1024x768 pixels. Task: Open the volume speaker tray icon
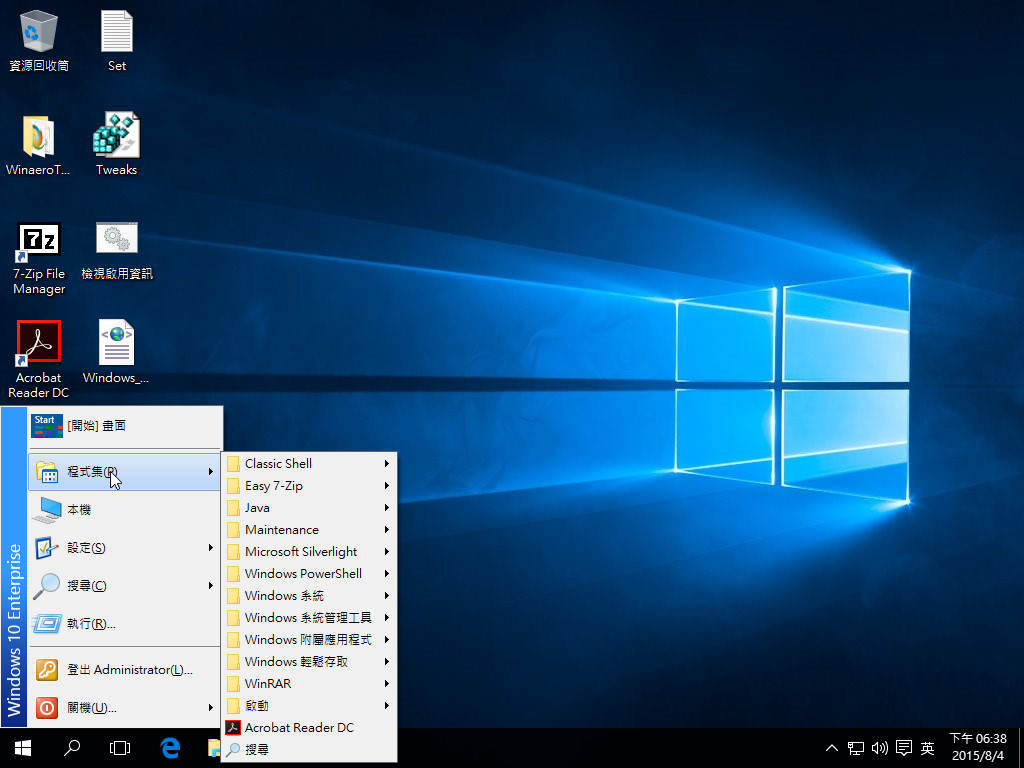coord(880,748)
